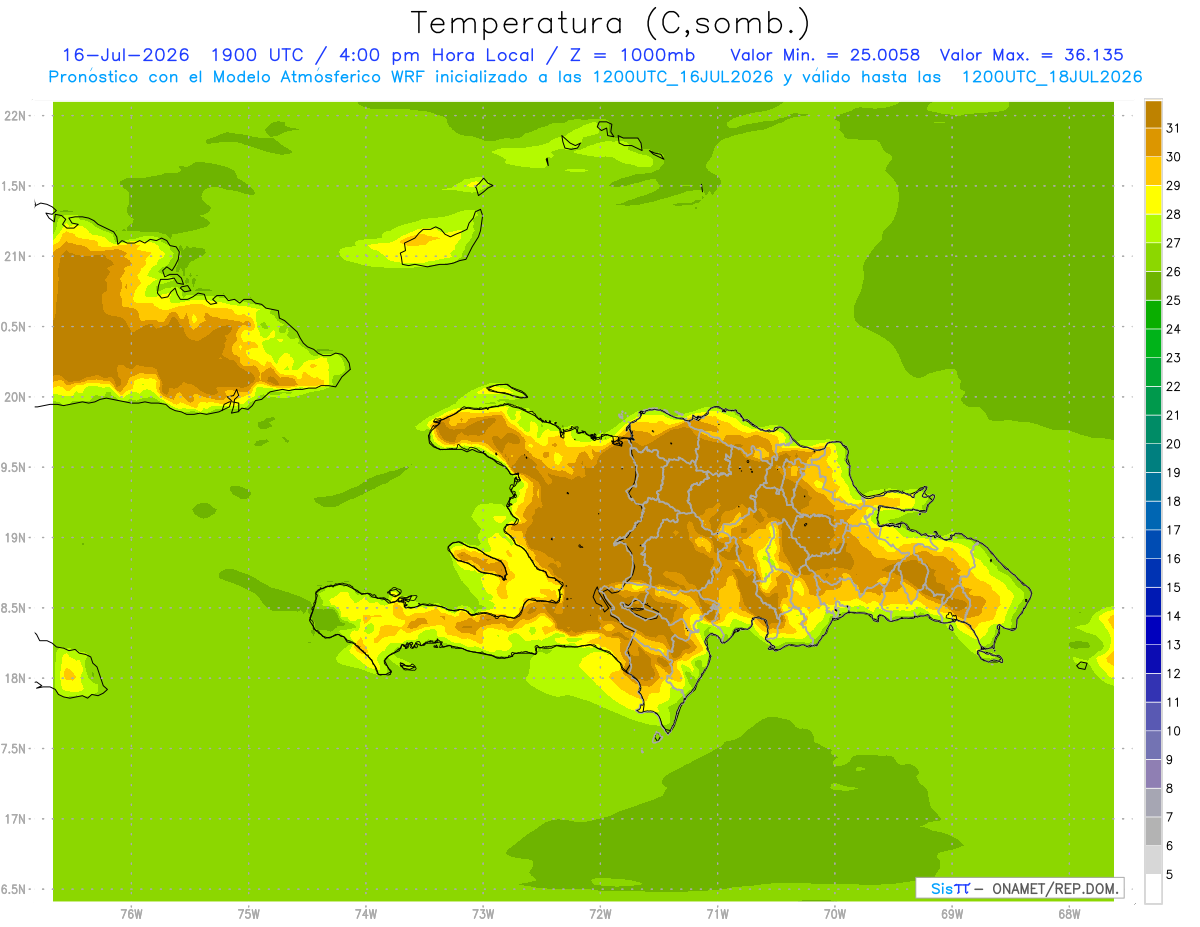Click the legend value "10"
The height and width of the screenshot is (927, 1200).
point(1174,731)
